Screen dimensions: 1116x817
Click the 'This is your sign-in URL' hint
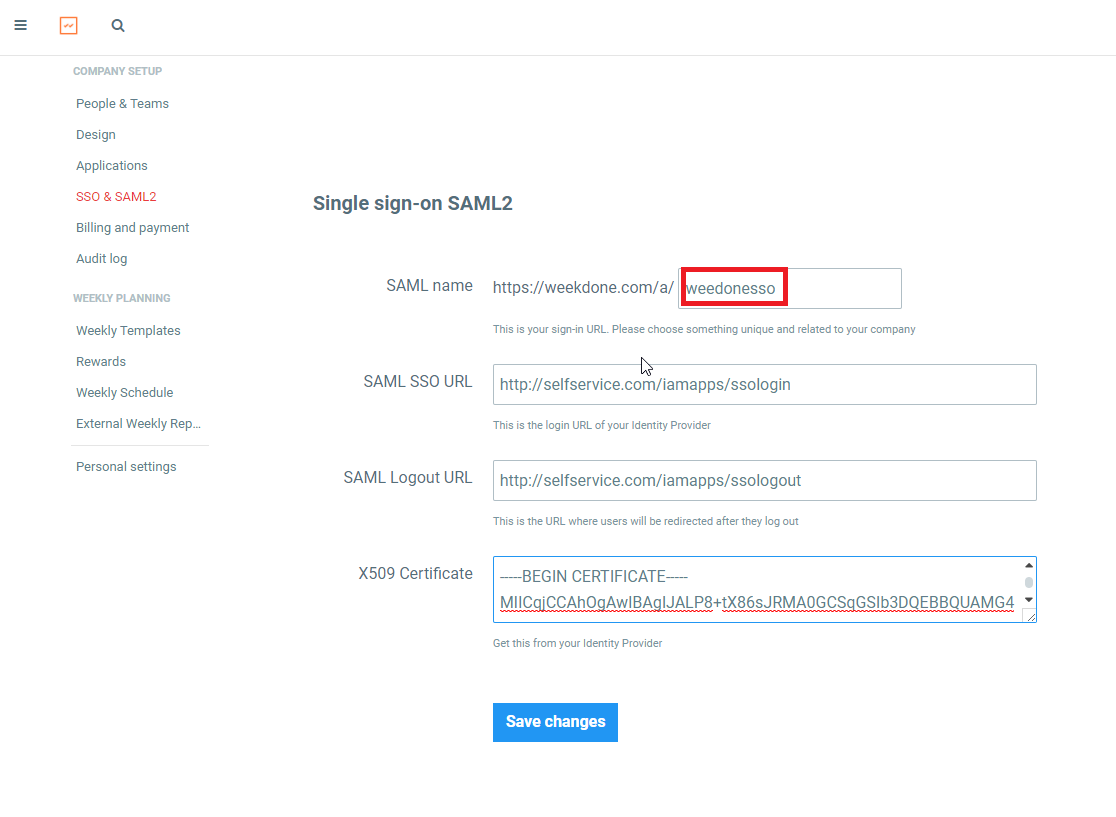704,329
